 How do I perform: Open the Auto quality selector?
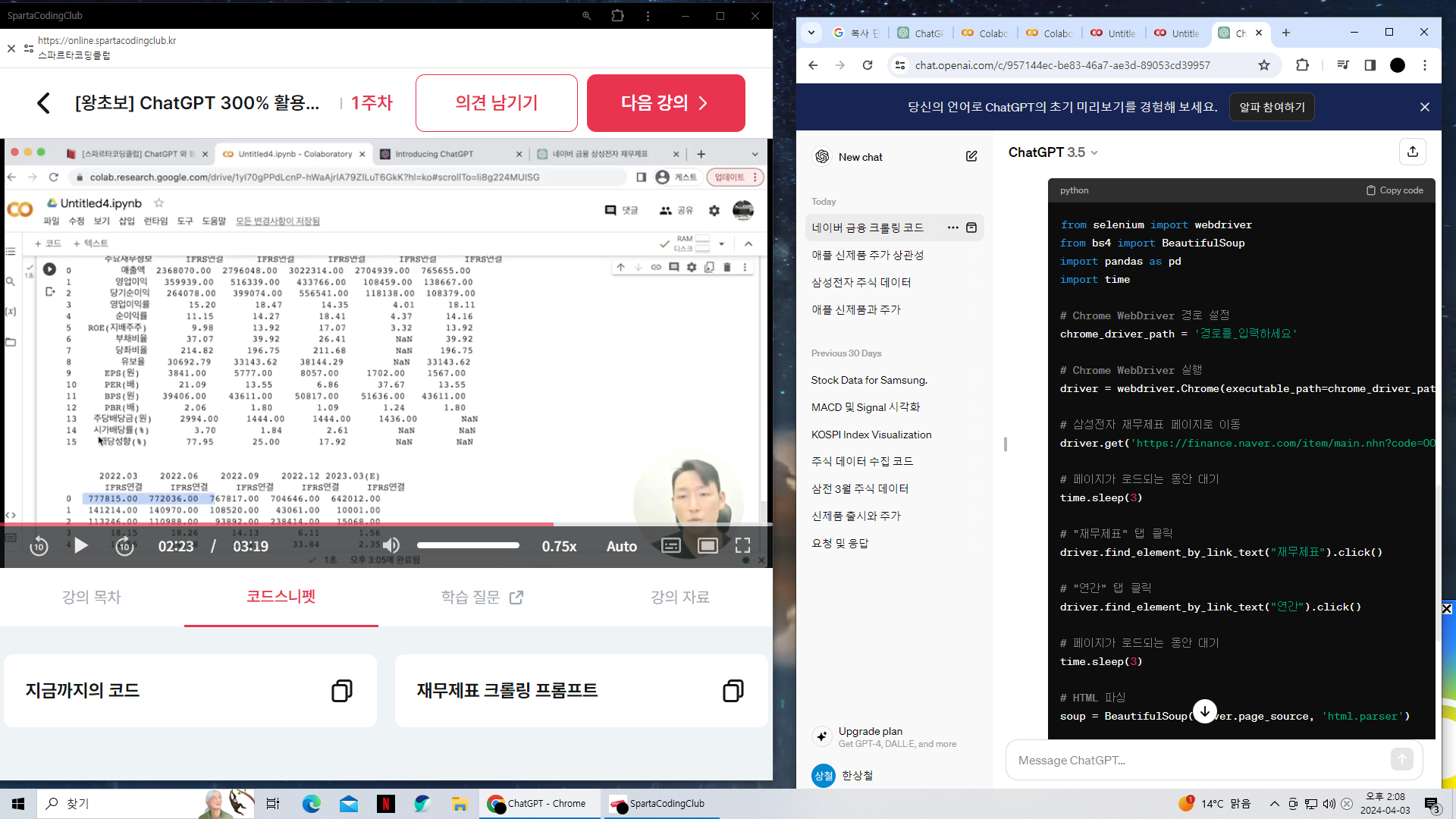(622, 546)
